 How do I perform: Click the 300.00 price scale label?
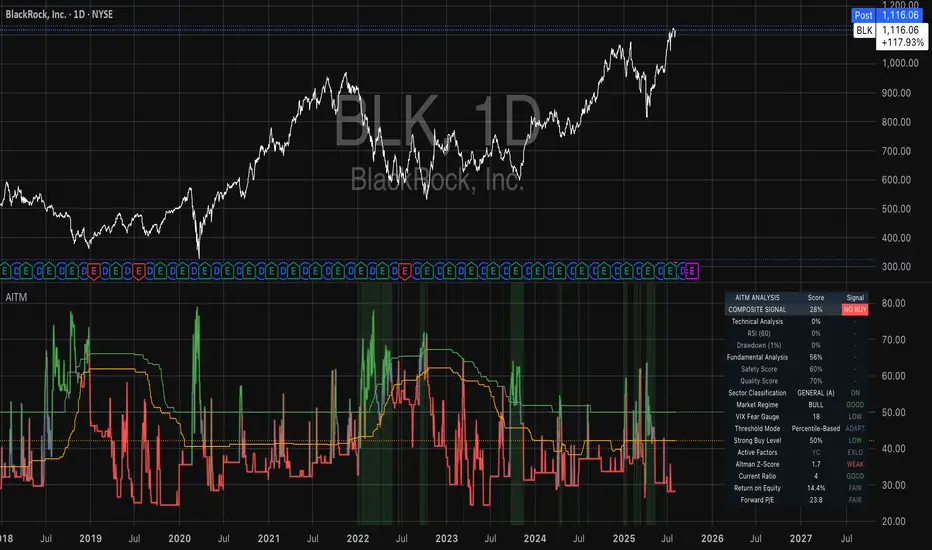tap(896, 266)
